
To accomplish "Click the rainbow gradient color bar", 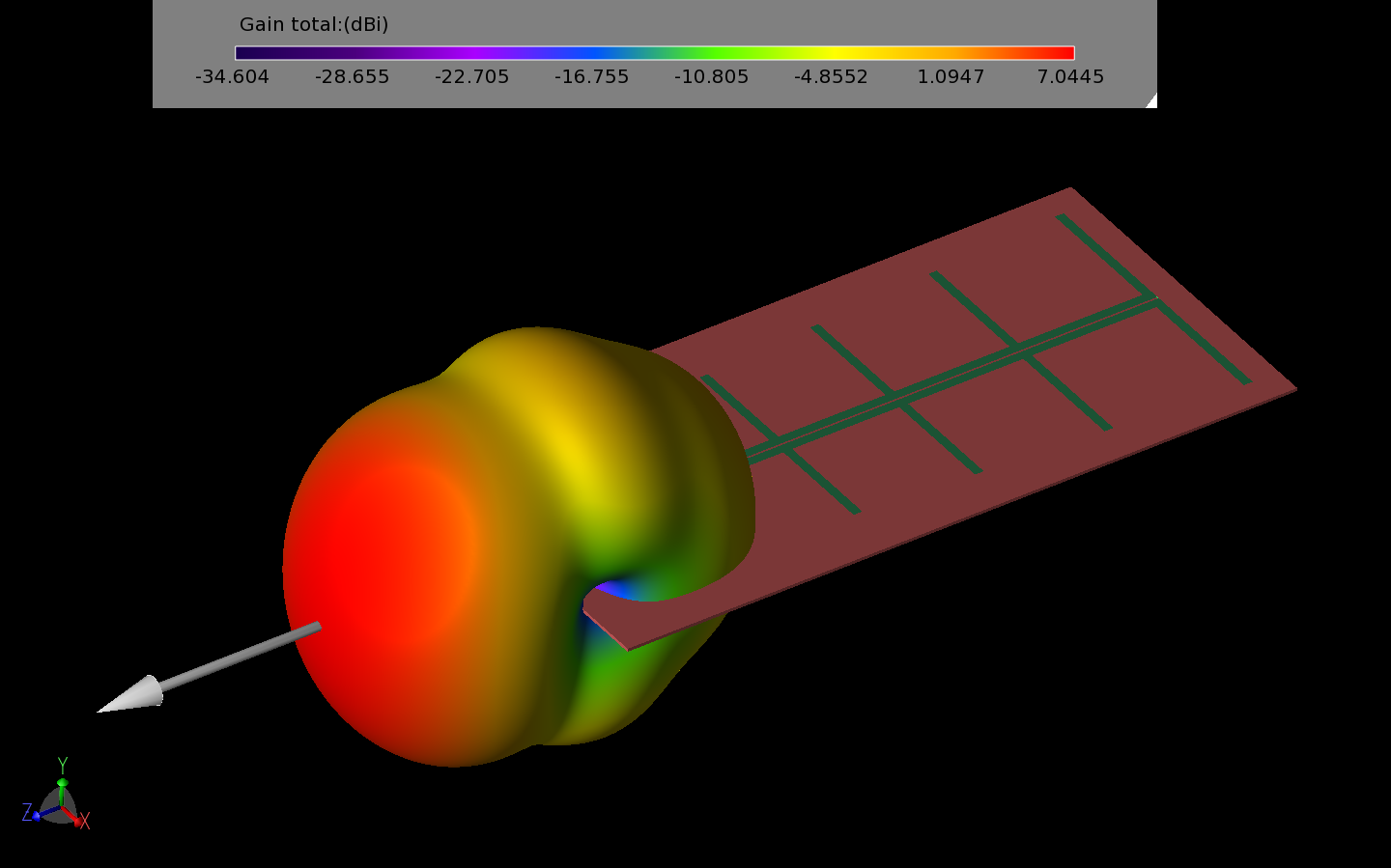I will 657,52.
